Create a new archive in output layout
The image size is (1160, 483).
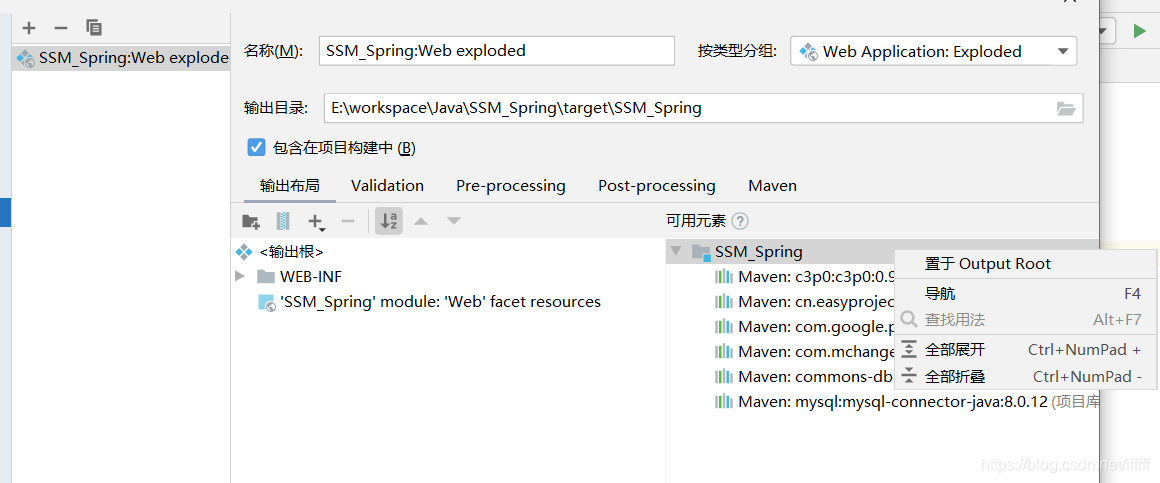(x=283, y=220)
